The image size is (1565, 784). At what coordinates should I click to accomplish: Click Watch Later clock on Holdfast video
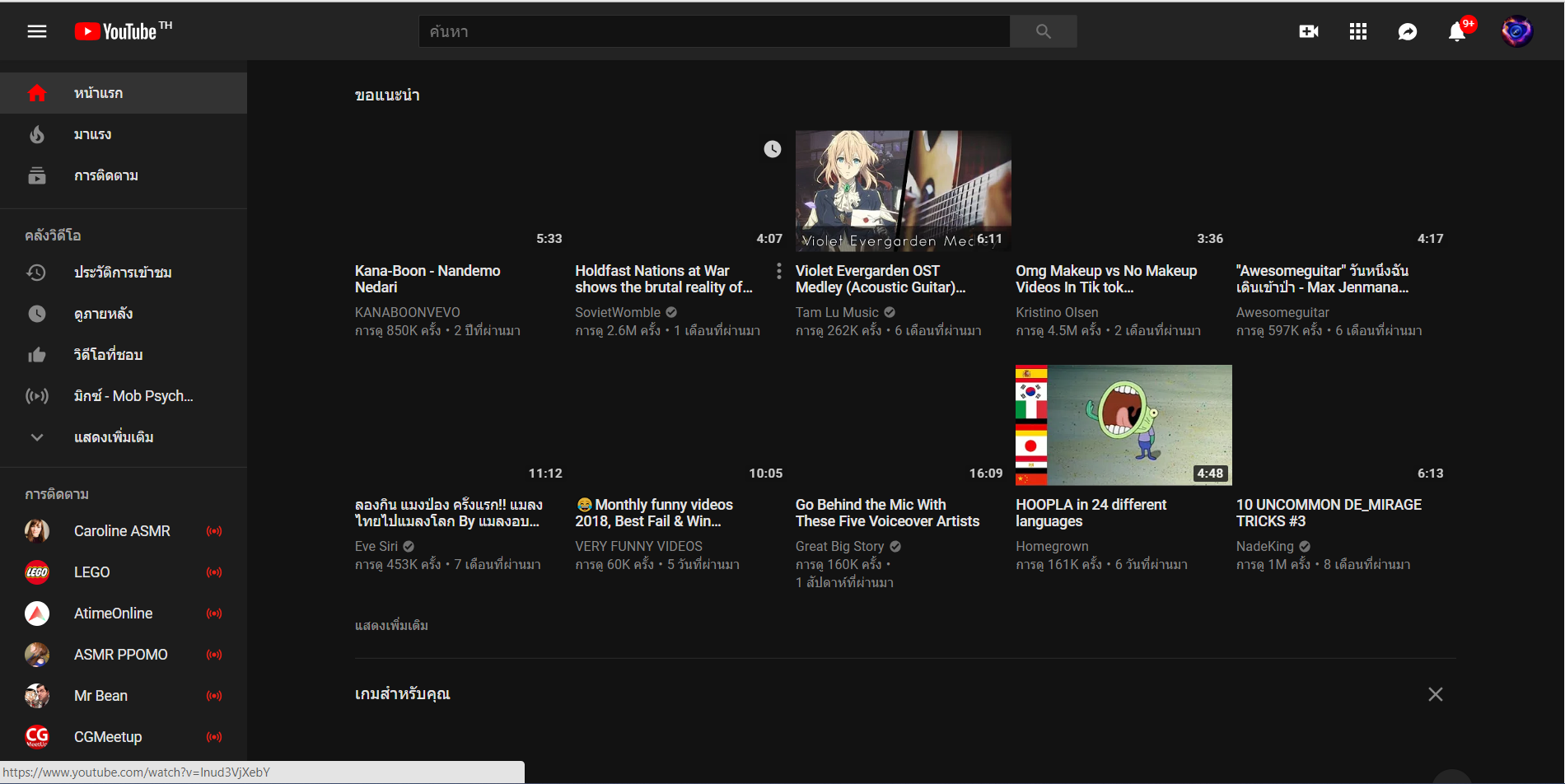click(772, 149)
